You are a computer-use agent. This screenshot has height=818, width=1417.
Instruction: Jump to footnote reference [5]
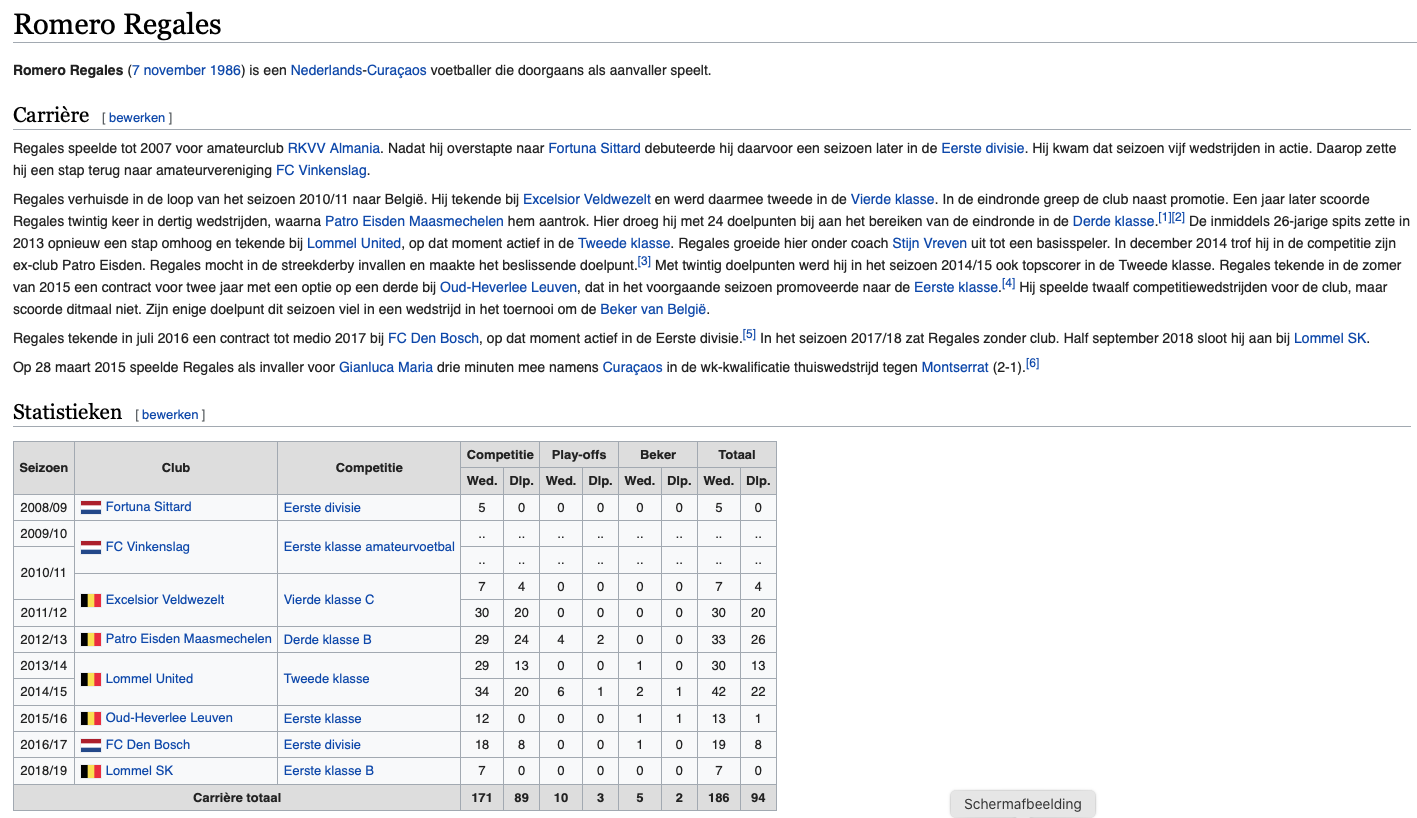(749, 334)
